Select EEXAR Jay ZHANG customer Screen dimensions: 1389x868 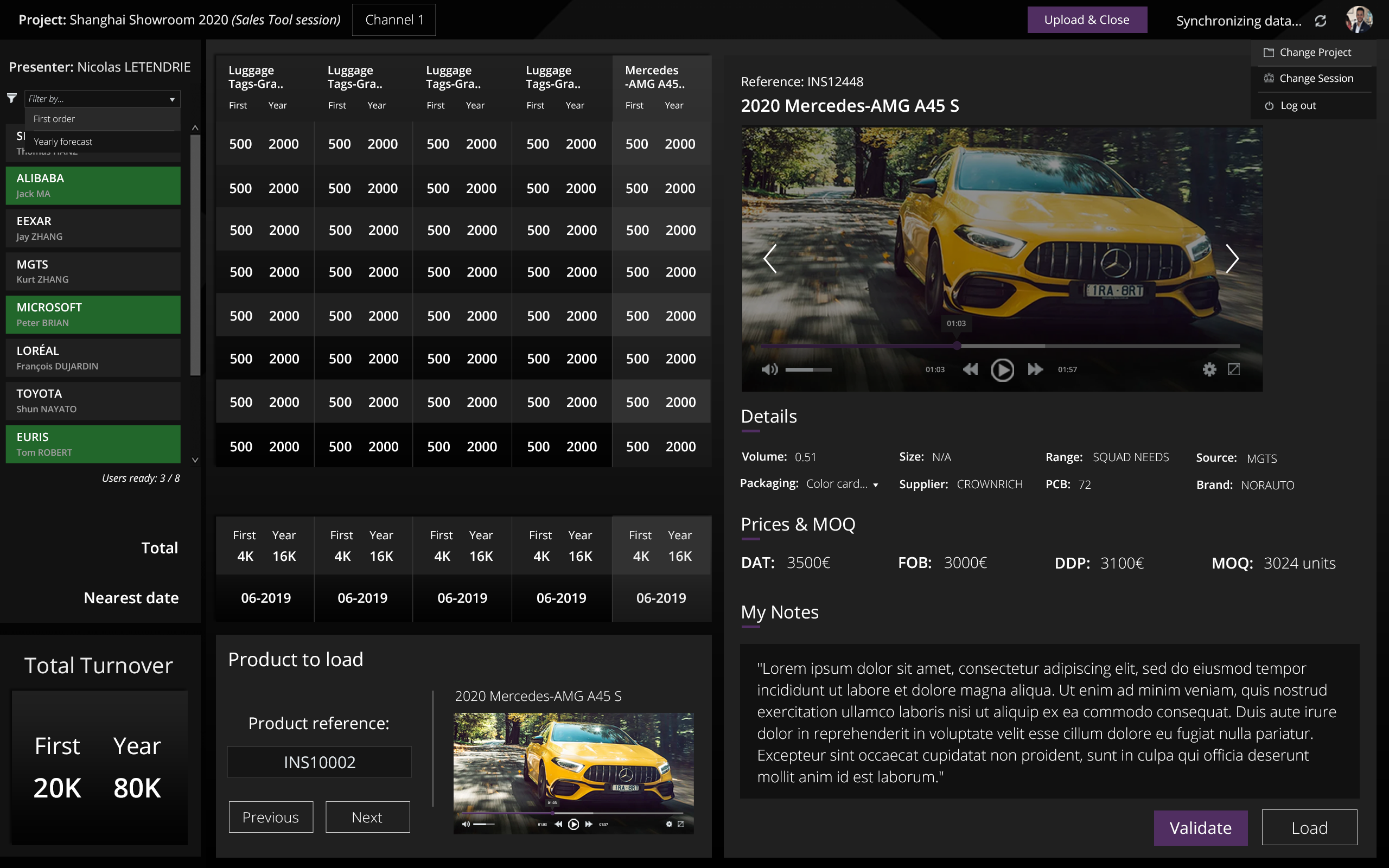[x=93, y=228]
